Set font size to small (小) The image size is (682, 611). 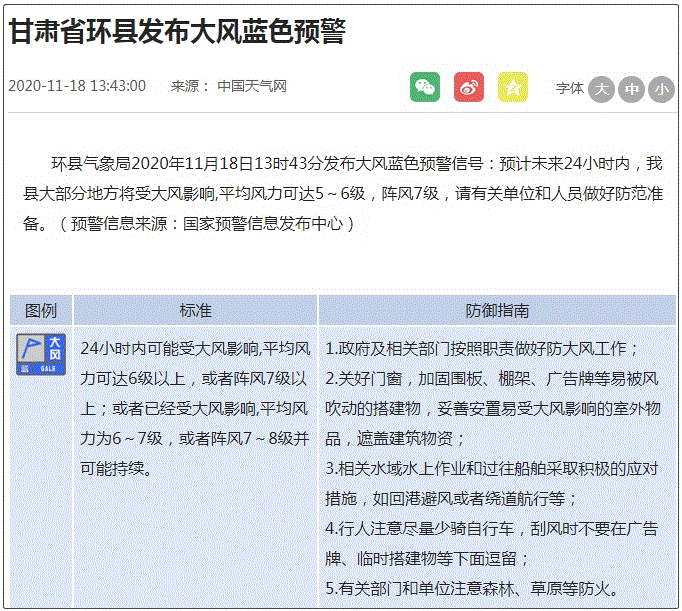661,90
